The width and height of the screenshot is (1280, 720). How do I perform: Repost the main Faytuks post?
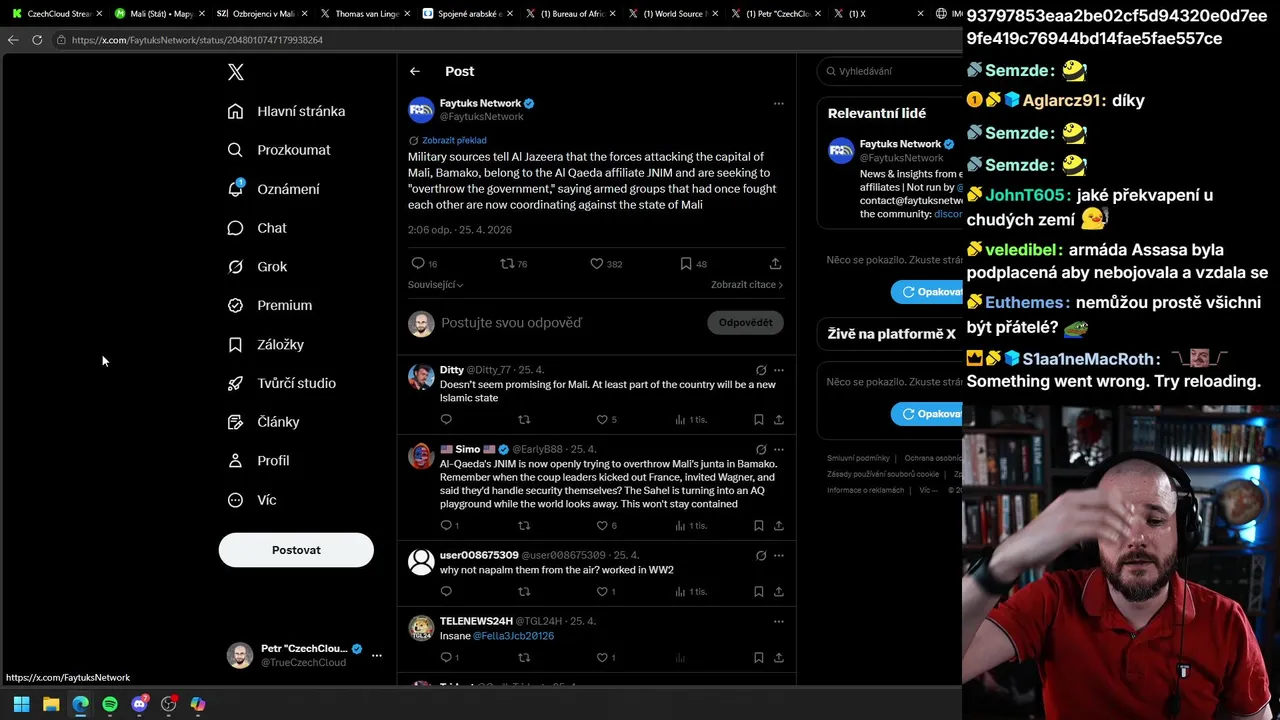coord(507,263)
